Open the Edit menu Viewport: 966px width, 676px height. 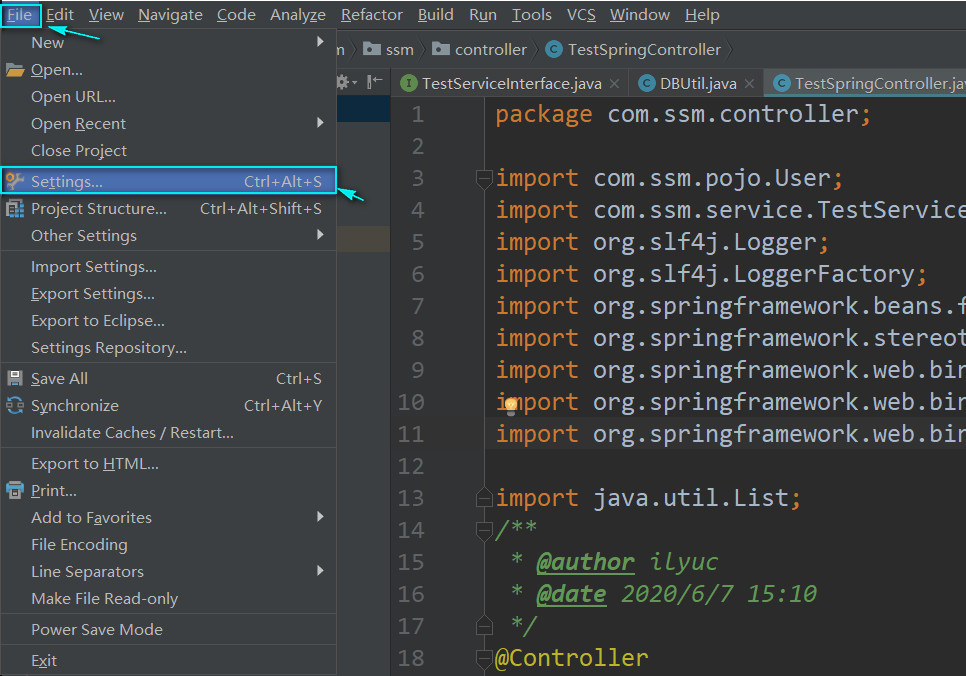(60, 15)
